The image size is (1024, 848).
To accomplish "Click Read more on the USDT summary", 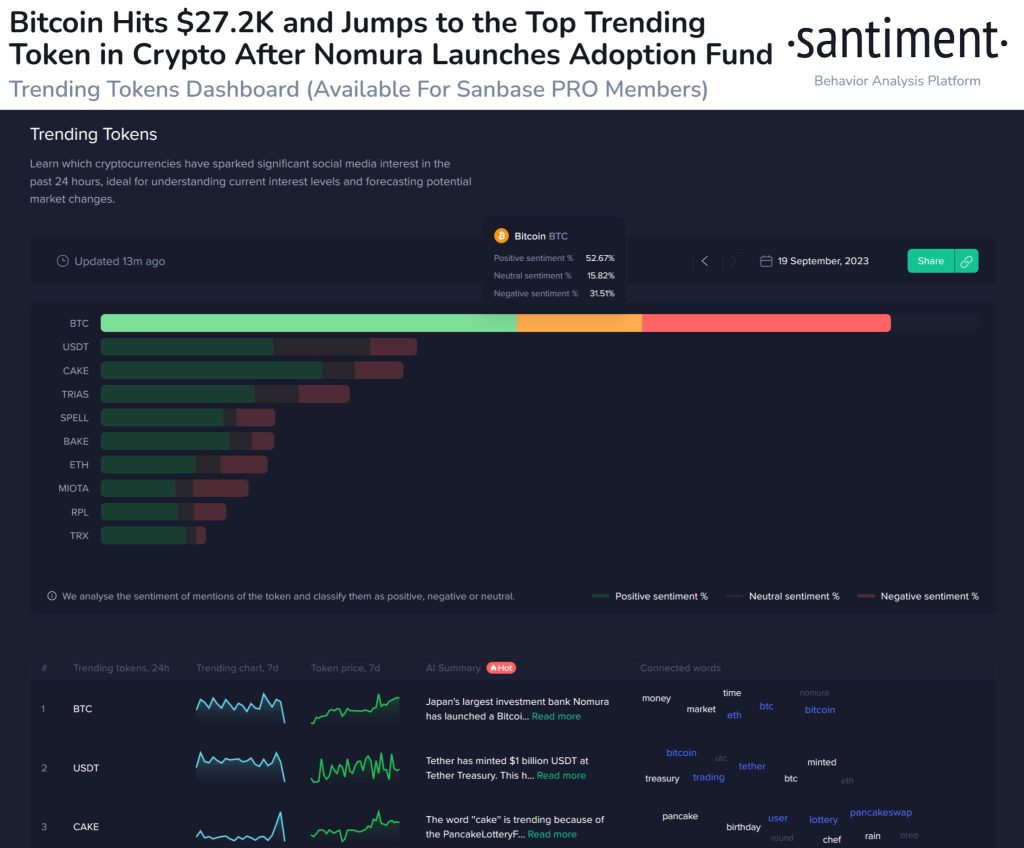I will 561,775.
